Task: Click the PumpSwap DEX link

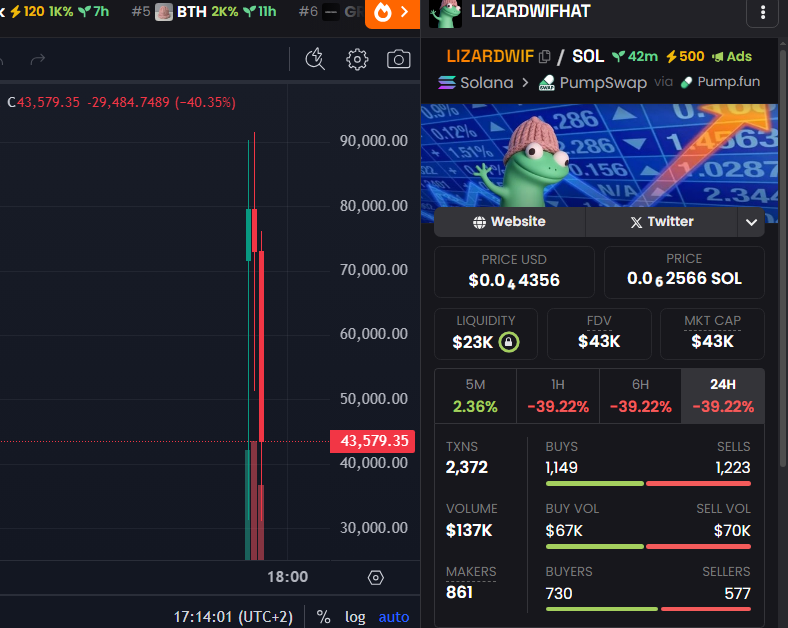Action: coord(593,82)
